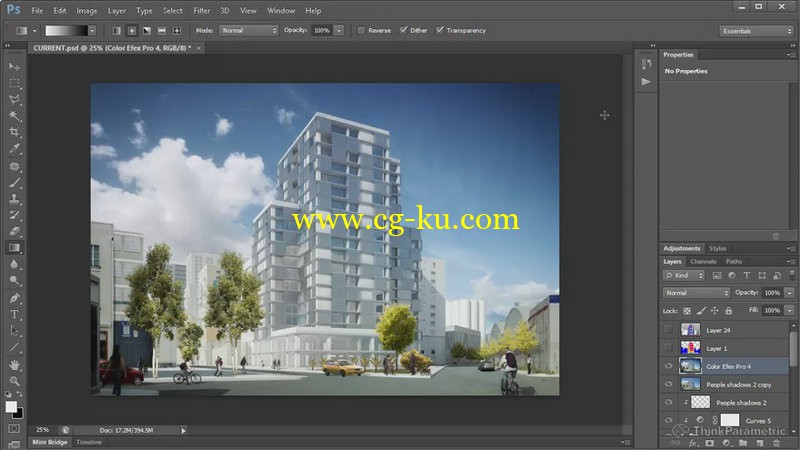Screen dimensions: 800x450
Task: Open the Image menu
Action: [87, 10]
